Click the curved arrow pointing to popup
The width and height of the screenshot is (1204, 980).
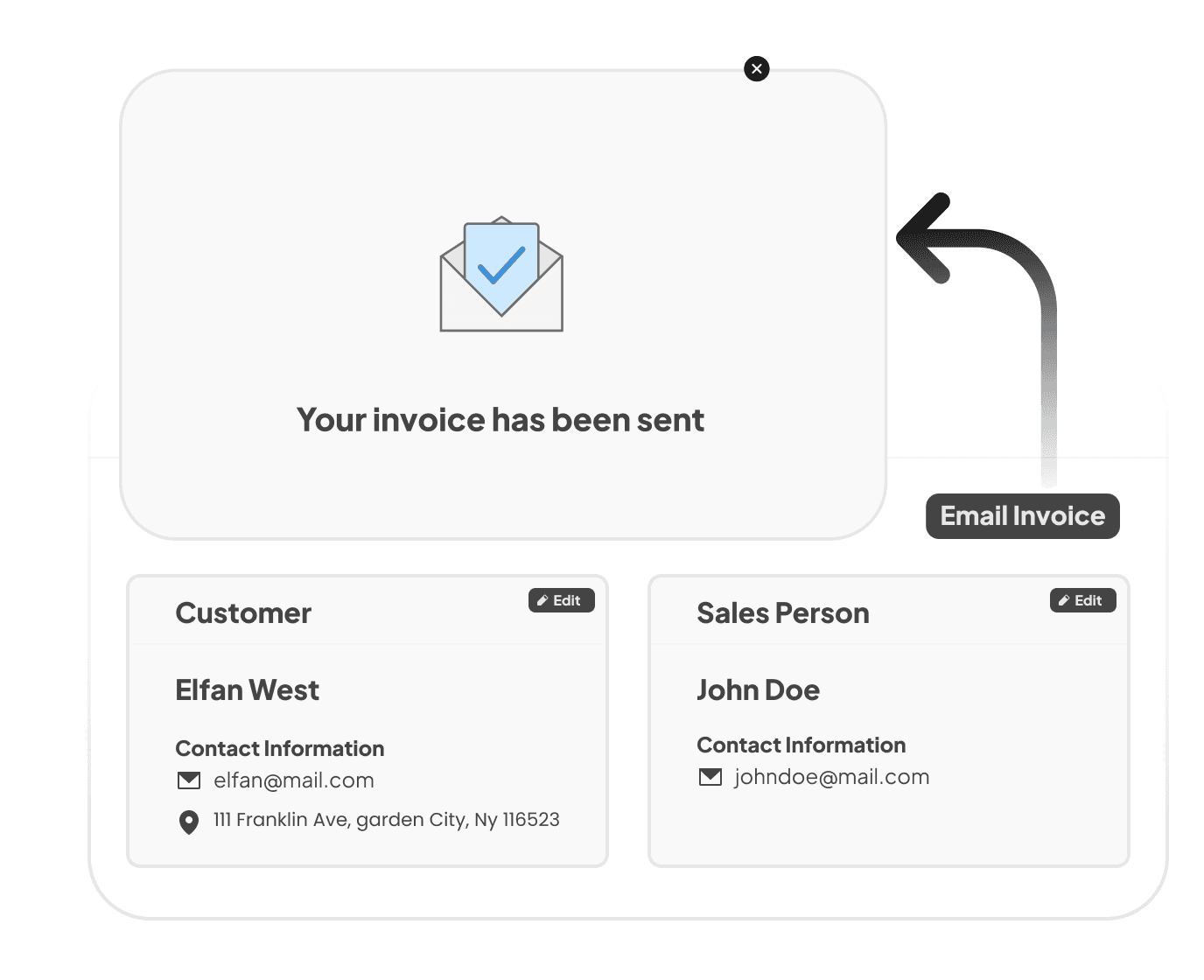(977, 337)
